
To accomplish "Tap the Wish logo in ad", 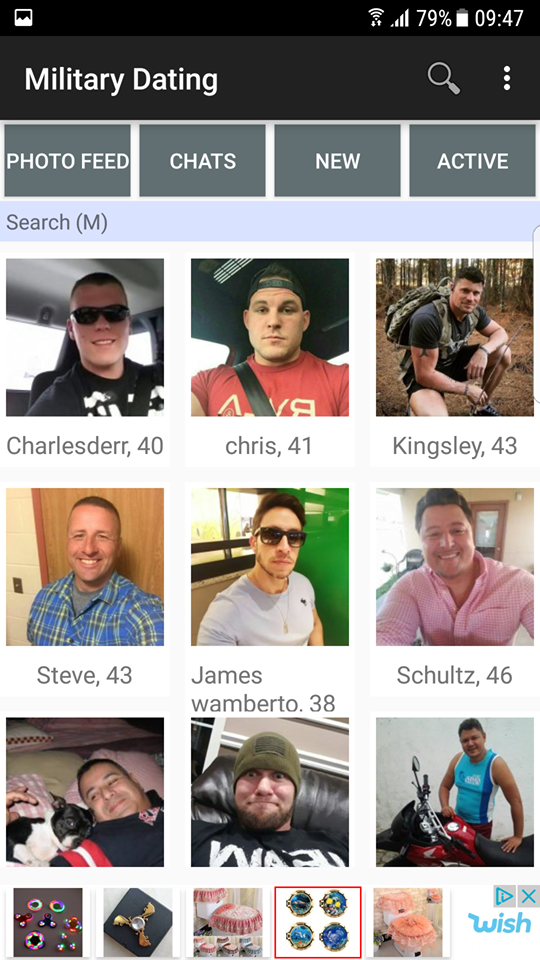I will tap(500, 923).
